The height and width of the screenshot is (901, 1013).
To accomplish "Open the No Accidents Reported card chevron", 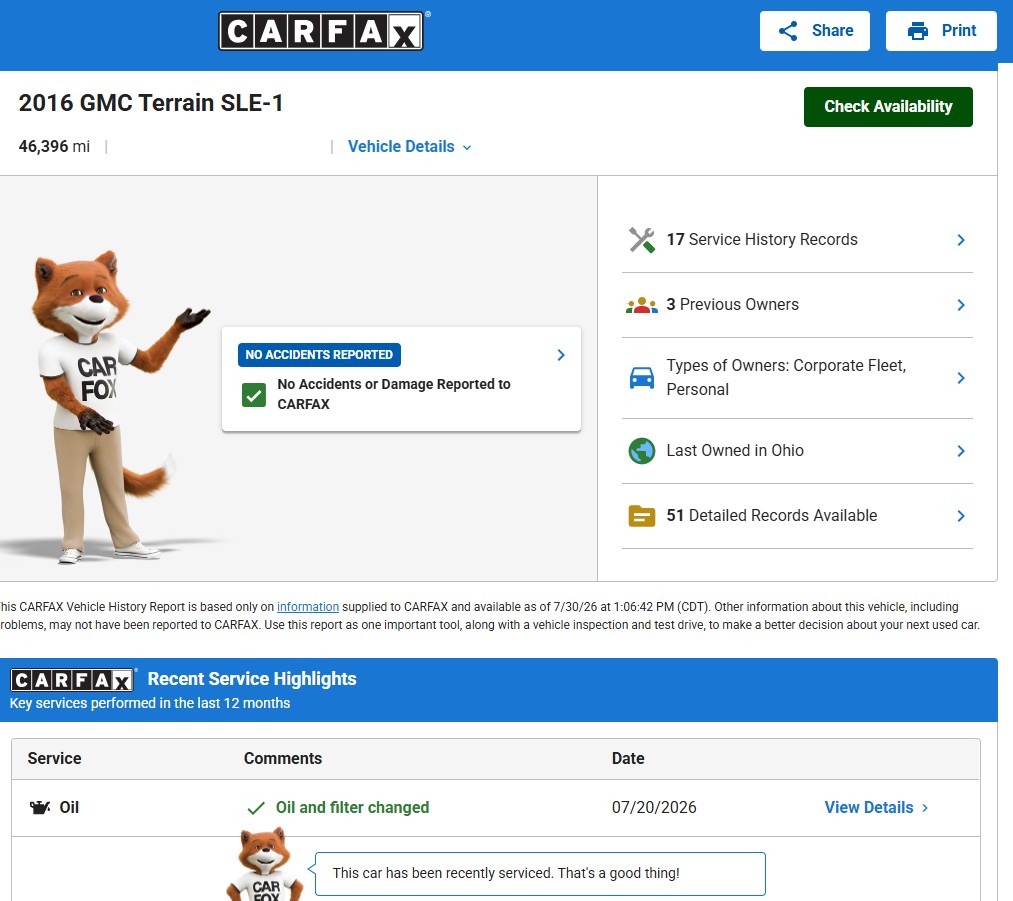I will tap(561, 355).
